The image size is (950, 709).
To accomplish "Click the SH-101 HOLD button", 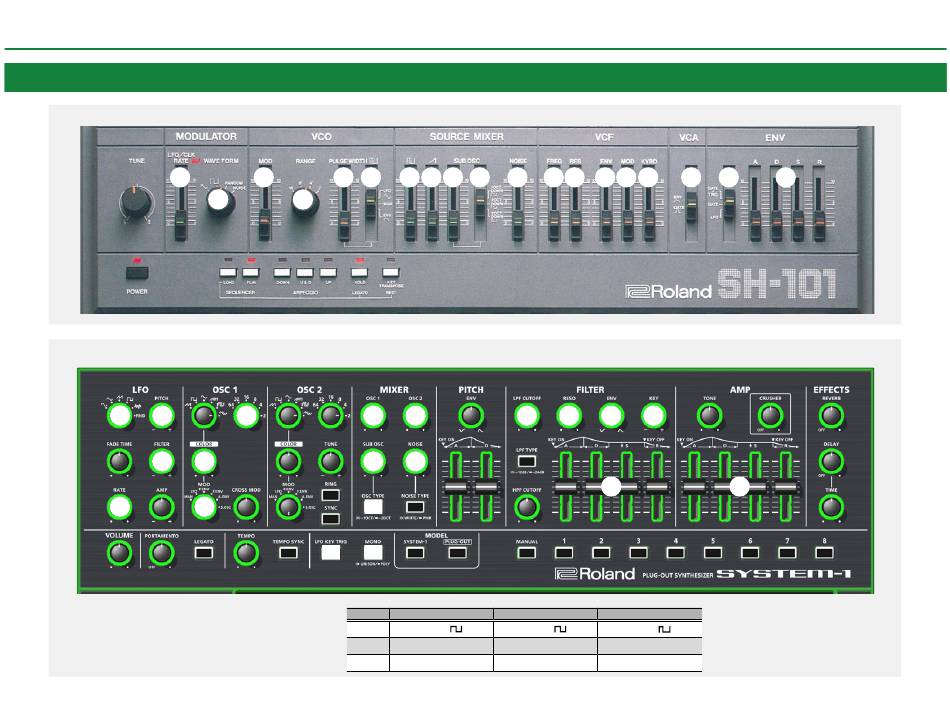I will [359, 273].
